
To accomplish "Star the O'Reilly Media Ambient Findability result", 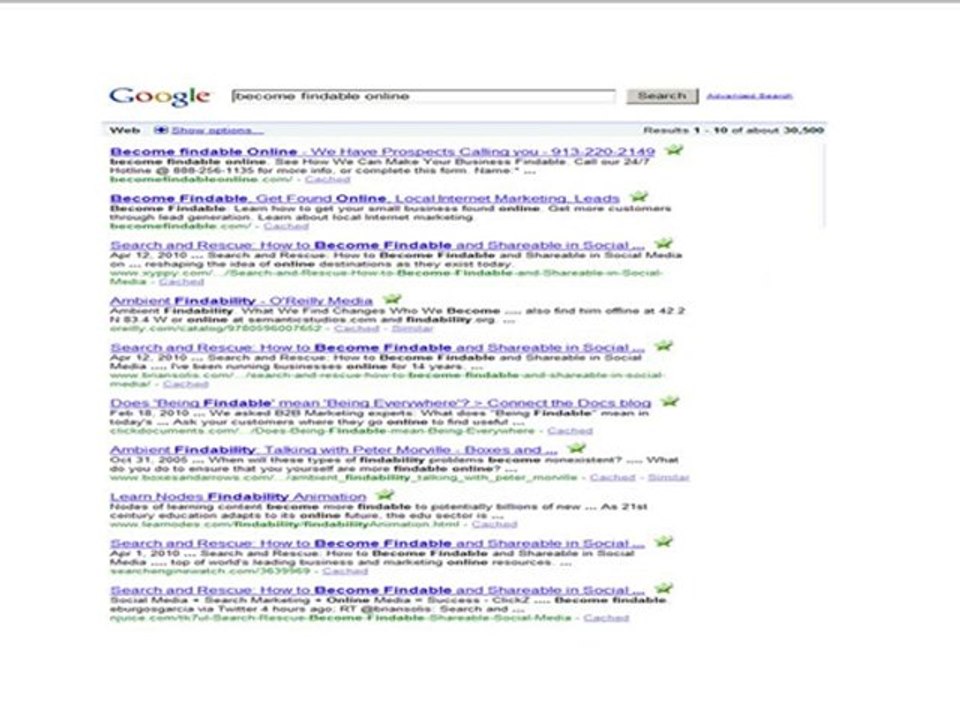I will pos(392,299).
